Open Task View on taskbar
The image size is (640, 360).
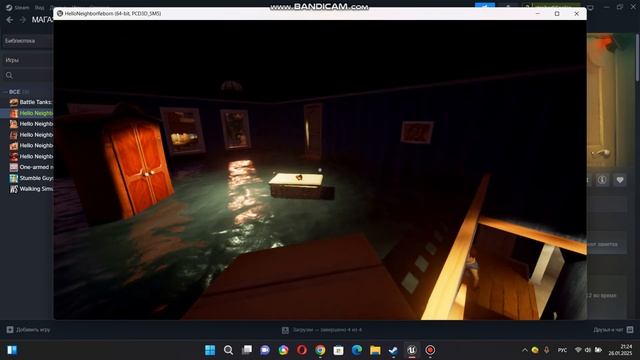pyautogui.click(x=247, y=350)
